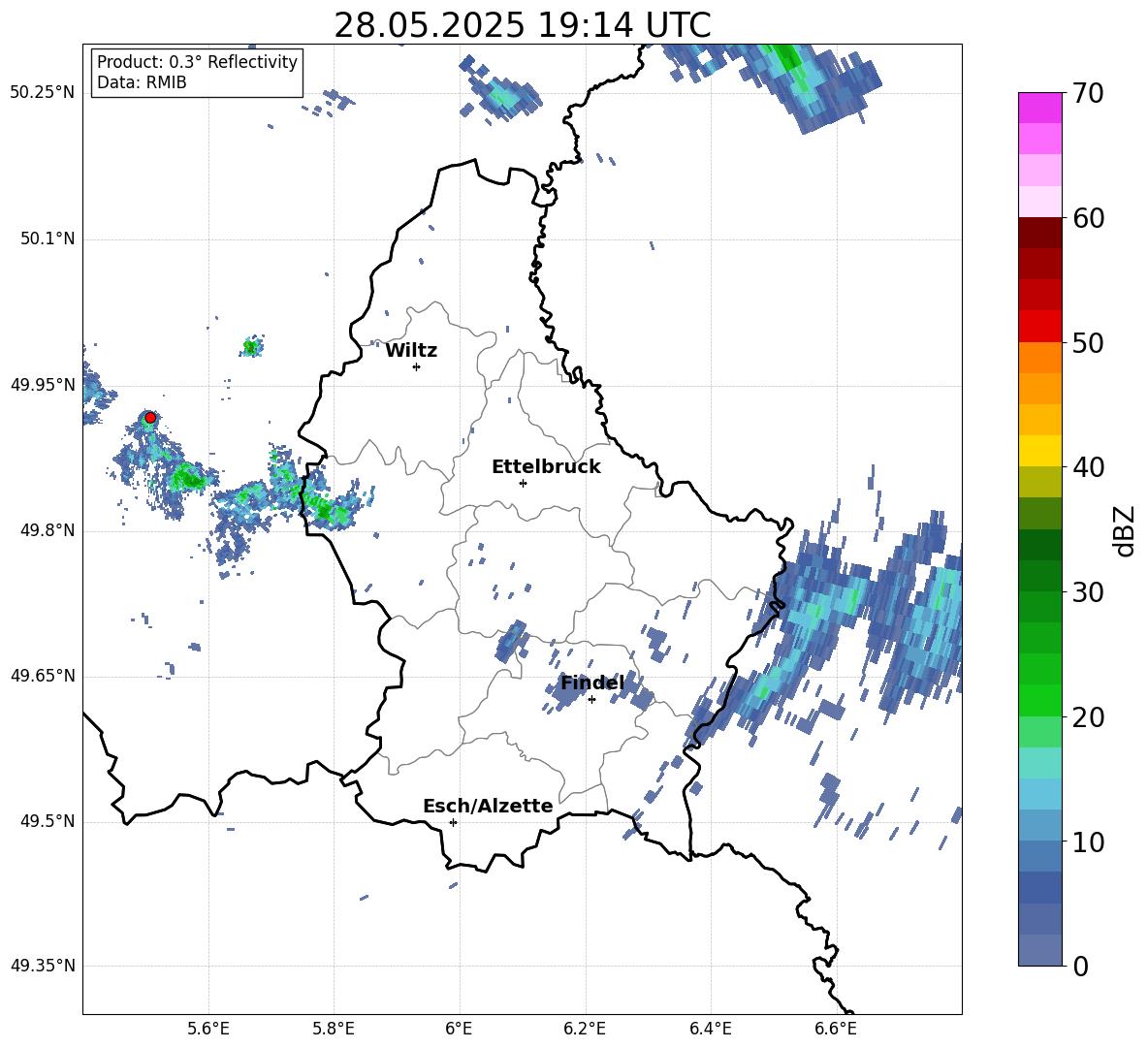Screen dimensions: 1148x1048
Task: Pick the slate blue bottom swatch near 0
Action: tap(1039, 950)
